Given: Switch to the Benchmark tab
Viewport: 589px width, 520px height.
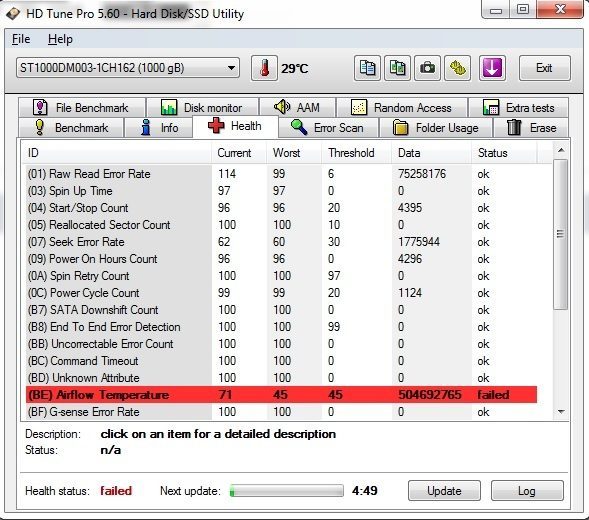Looking at the screenshot, I should (x=71, y=128).
